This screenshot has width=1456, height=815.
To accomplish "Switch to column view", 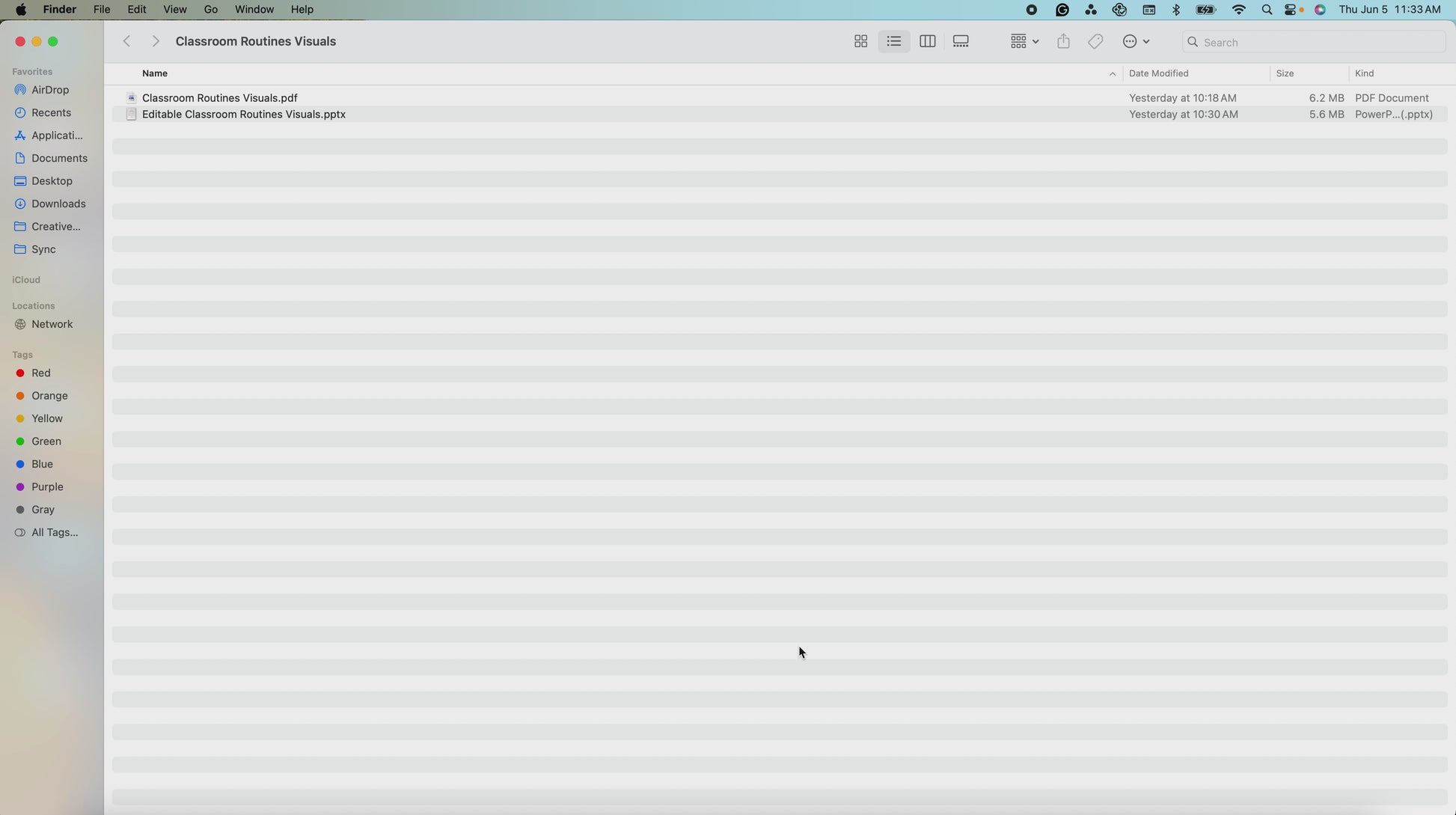I will [x=927, y=42].
